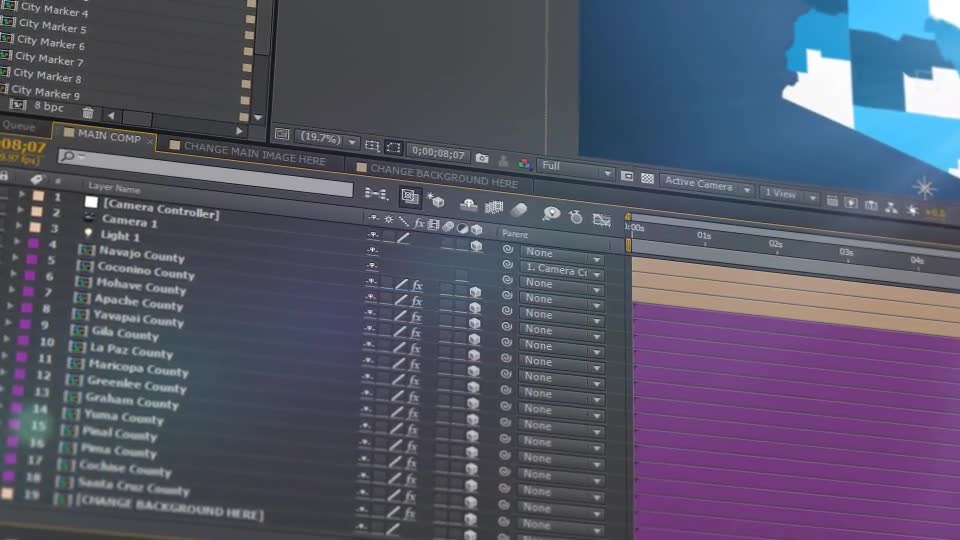The image size is (960, 540).
Task: Click the always preview this view icon
Action: [x=281, y=134]
